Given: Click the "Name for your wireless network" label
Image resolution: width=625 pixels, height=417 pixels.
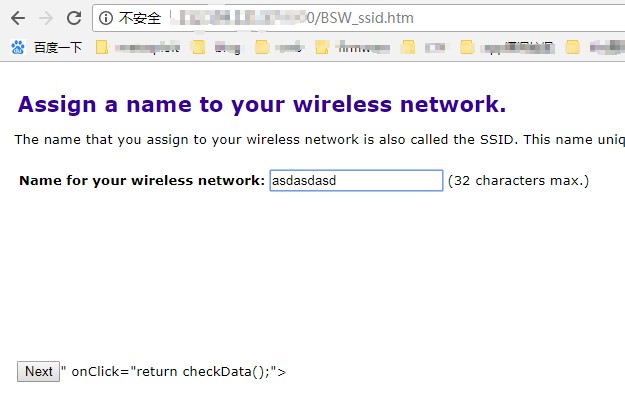Looking at the screenshot, I should [141, 181].
